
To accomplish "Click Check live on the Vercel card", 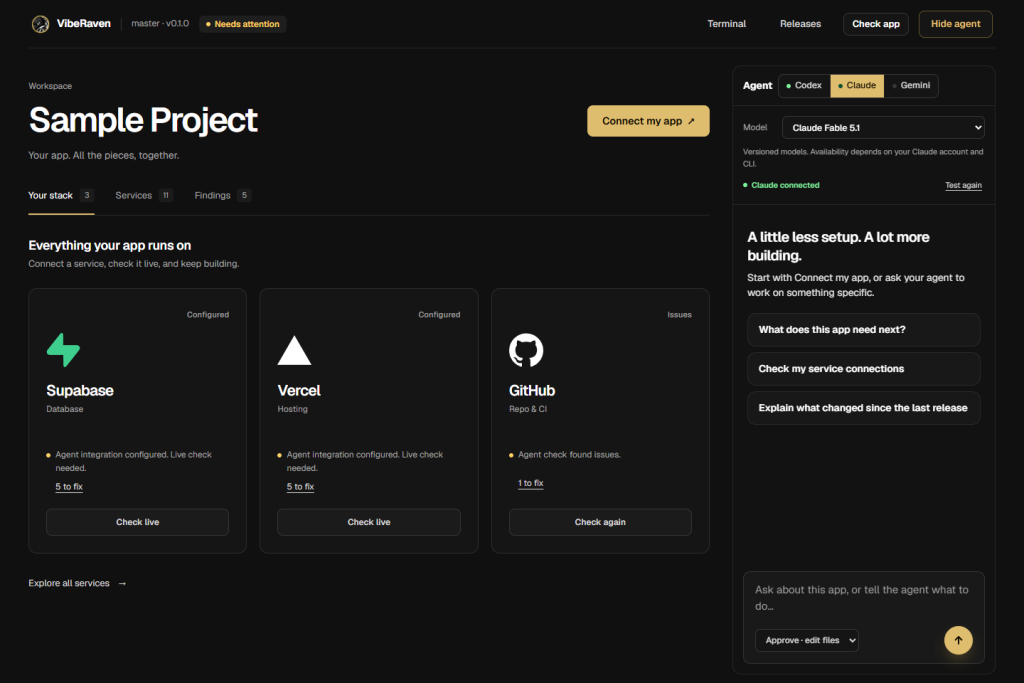I will [368, 522].
